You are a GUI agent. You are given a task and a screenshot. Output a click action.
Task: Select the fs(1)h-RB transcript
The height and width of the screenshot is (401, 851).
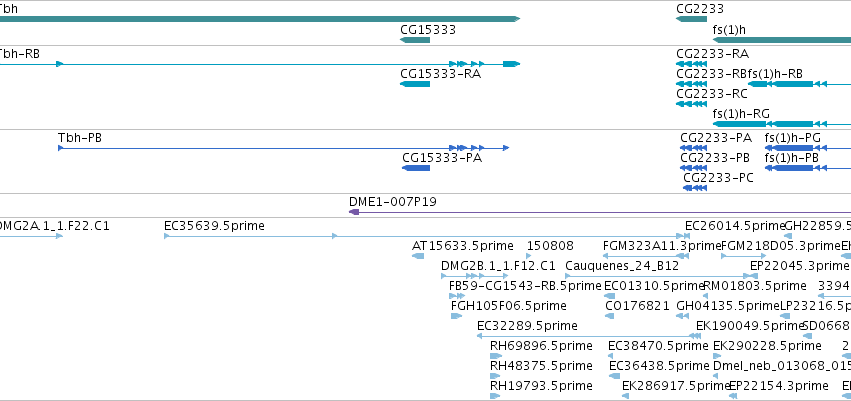tap(799, 84)
